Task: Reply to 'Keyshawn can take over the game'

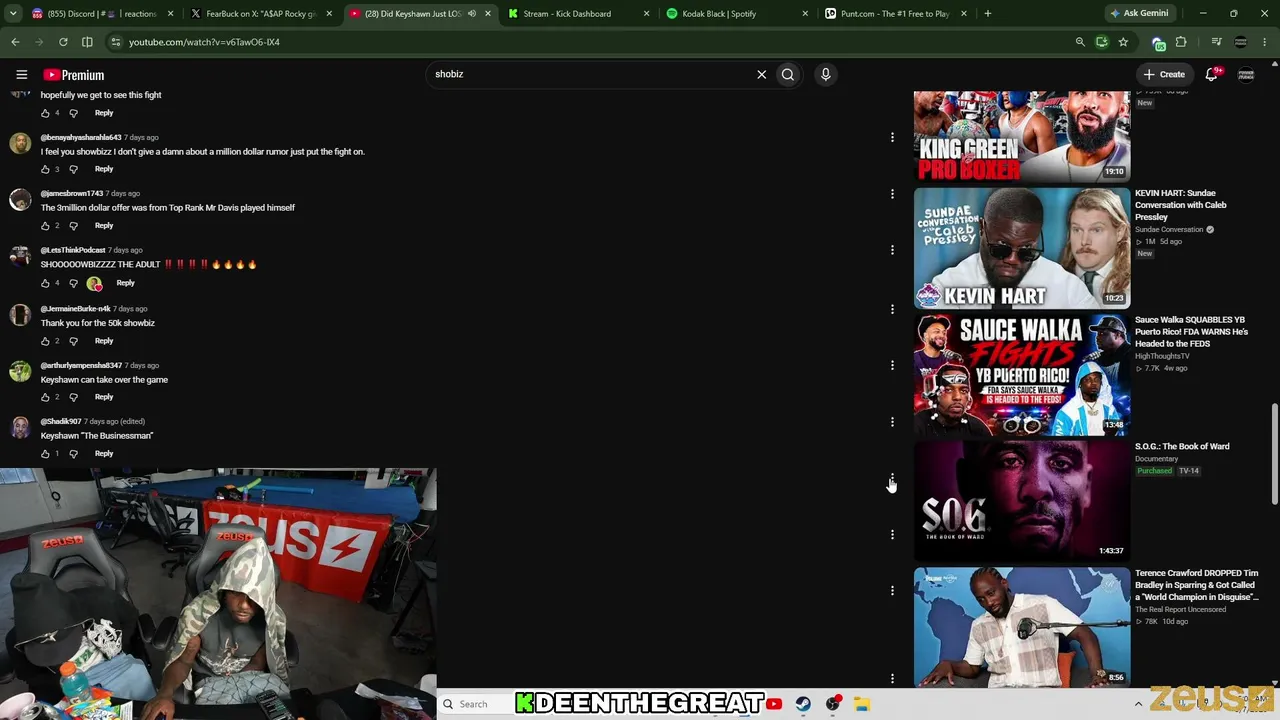Action: click(104, 397)
